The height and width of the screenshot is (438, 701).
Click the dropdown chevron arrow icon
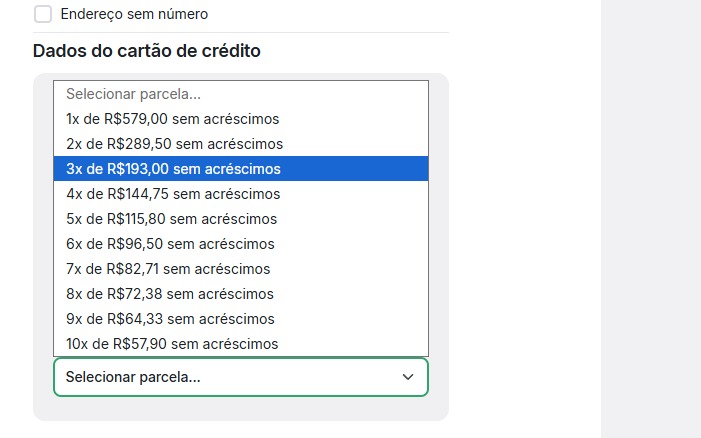pos(407,377)
